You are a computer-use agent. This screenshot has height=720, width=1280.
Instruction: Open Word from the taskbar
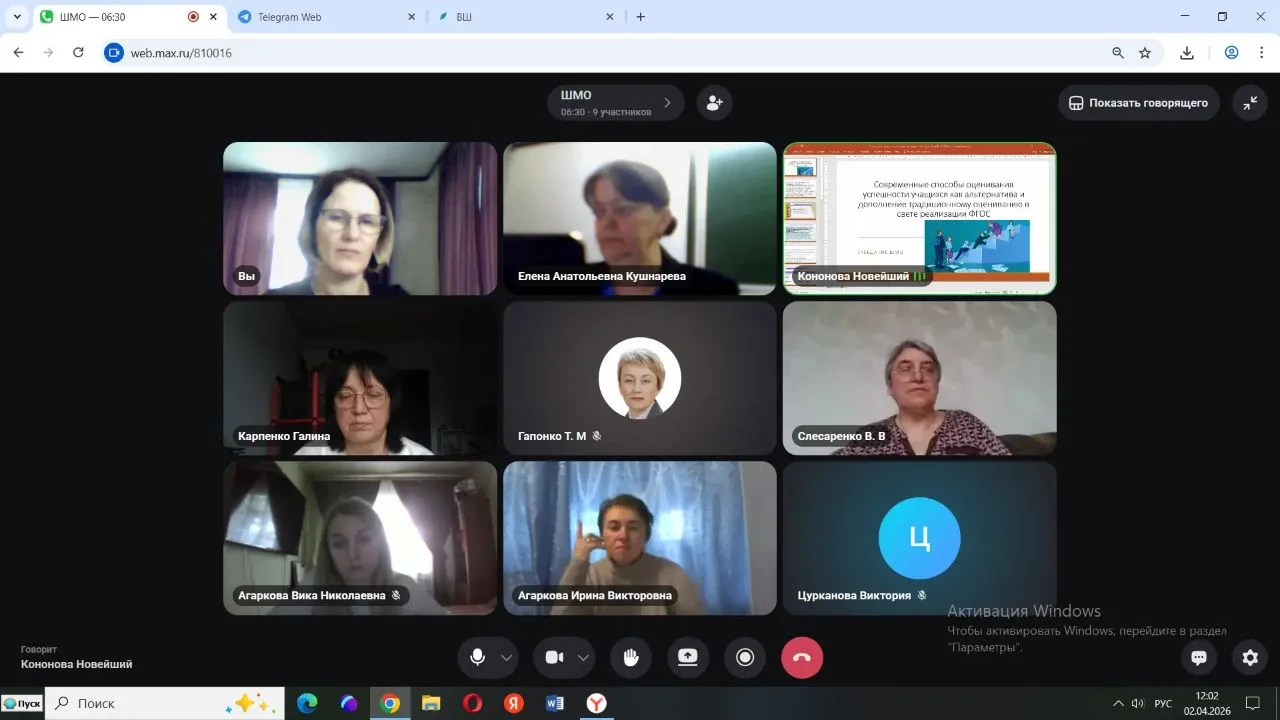point(555,703)
